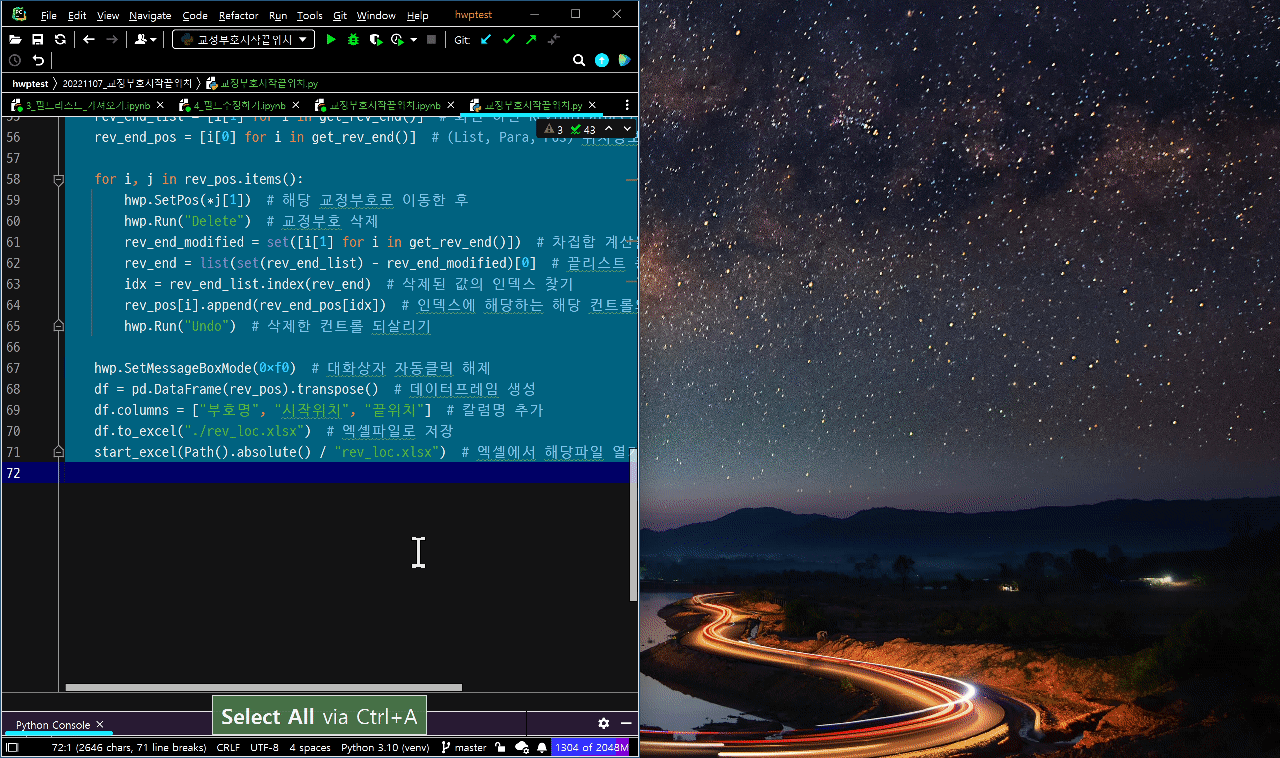The height and width of the screenshot is (758, 1280).
Task: Open Local History with the clock icon
Action: pos(15,60)
